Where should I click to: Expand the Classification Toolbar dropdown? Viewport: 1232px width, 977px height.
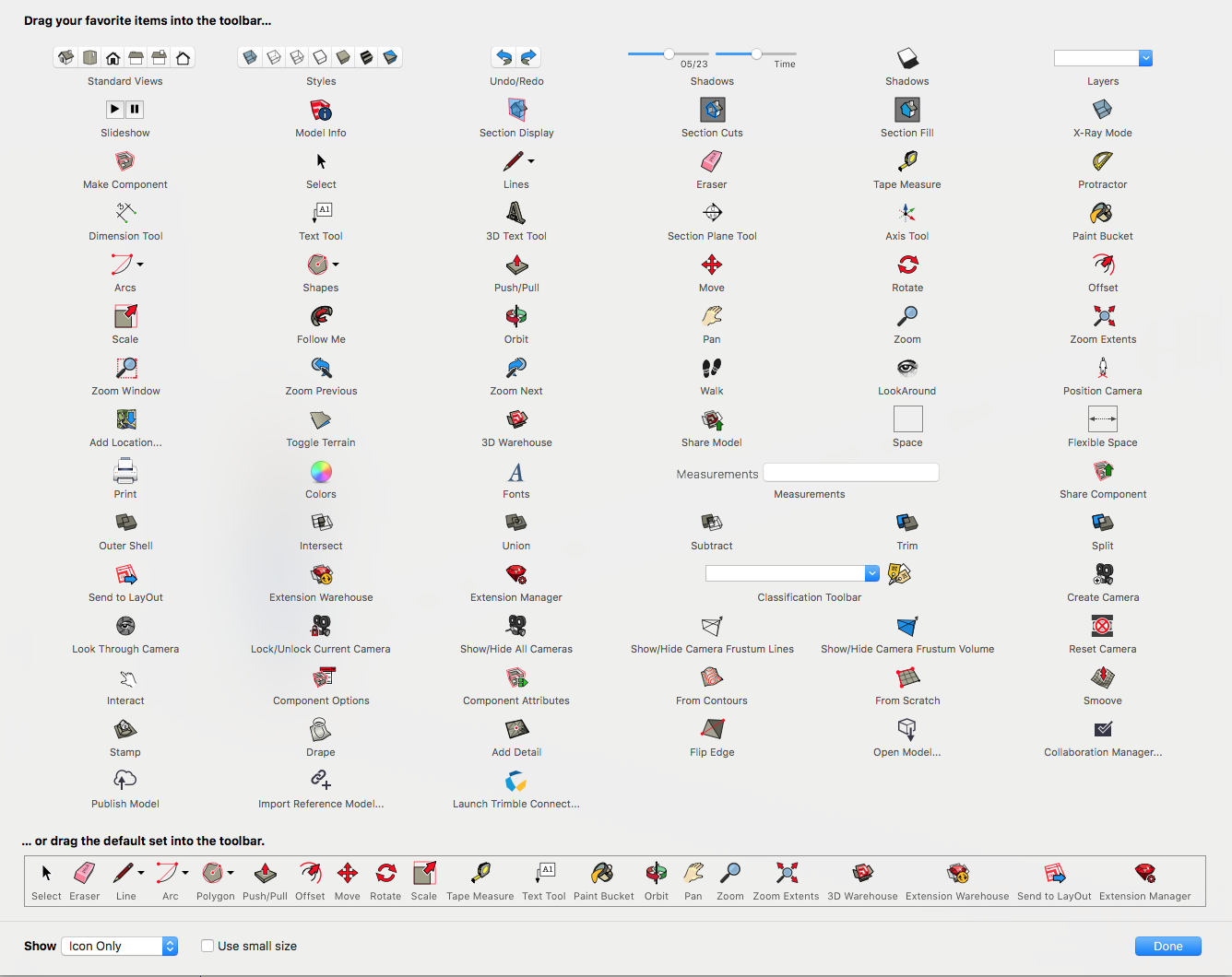coord(871,572)
